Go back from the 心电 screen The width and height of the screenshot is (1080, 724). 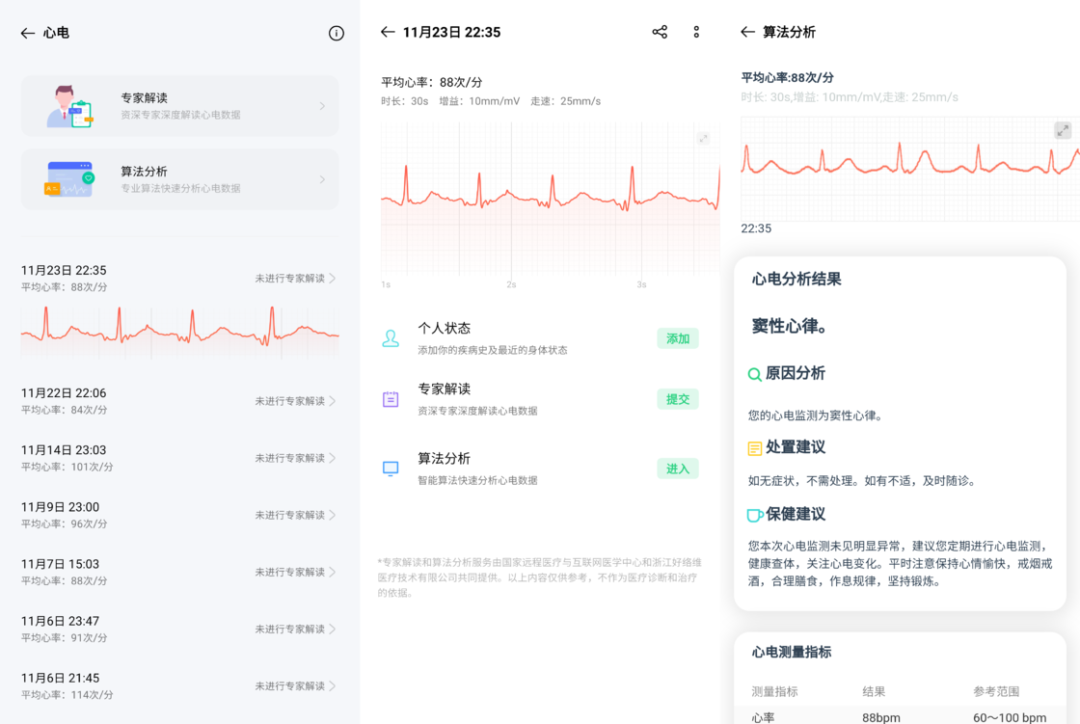pos(28,33)
